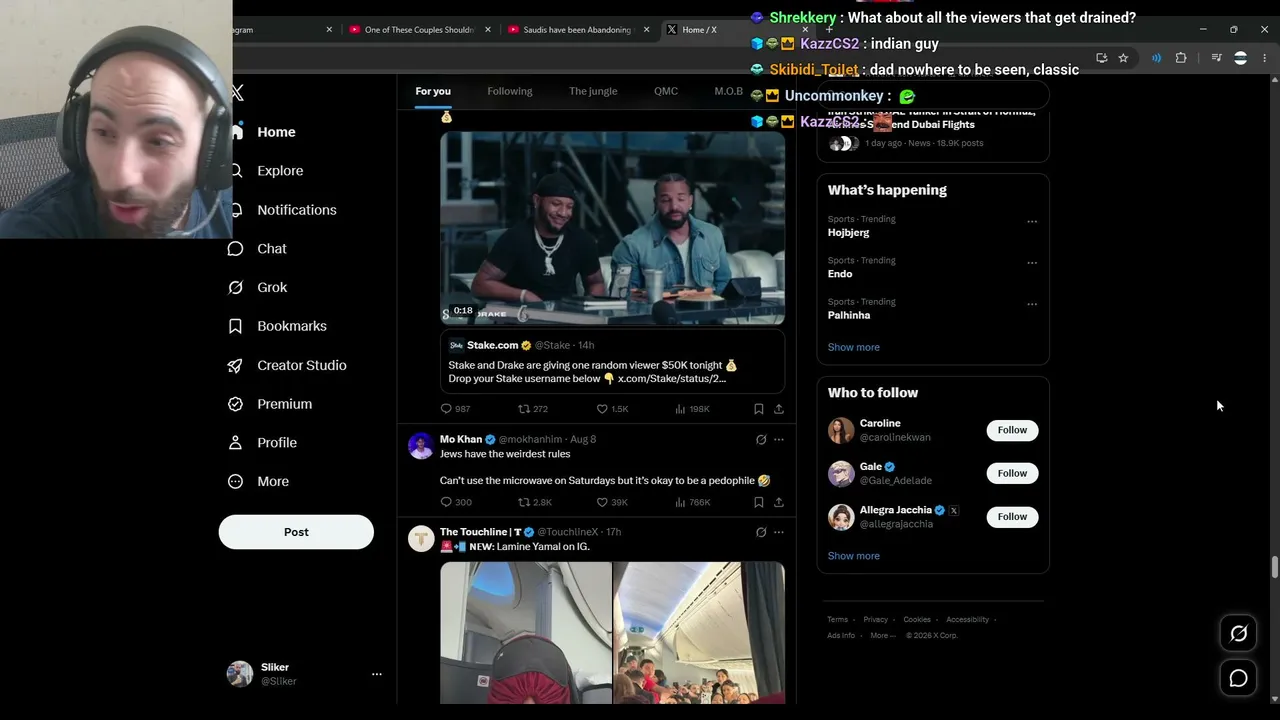Like Mo Khan's post with 39K likes

pyautogui.click(x=612, y=502)
